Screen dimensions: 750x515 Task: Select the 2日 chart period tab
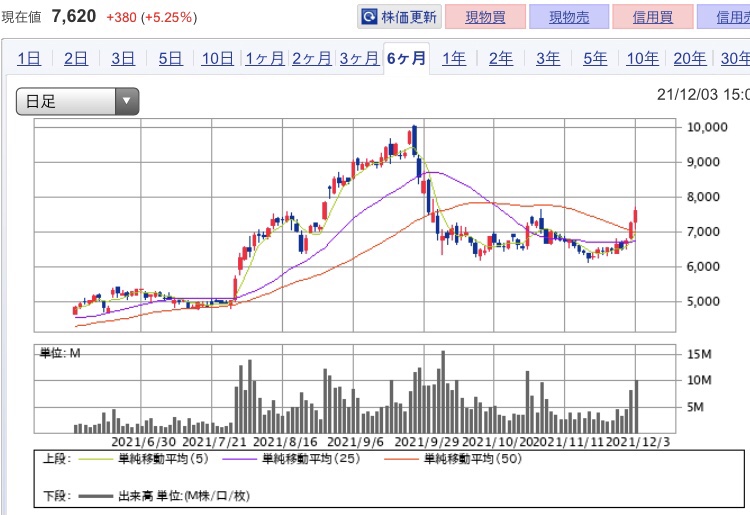point(76,59)
